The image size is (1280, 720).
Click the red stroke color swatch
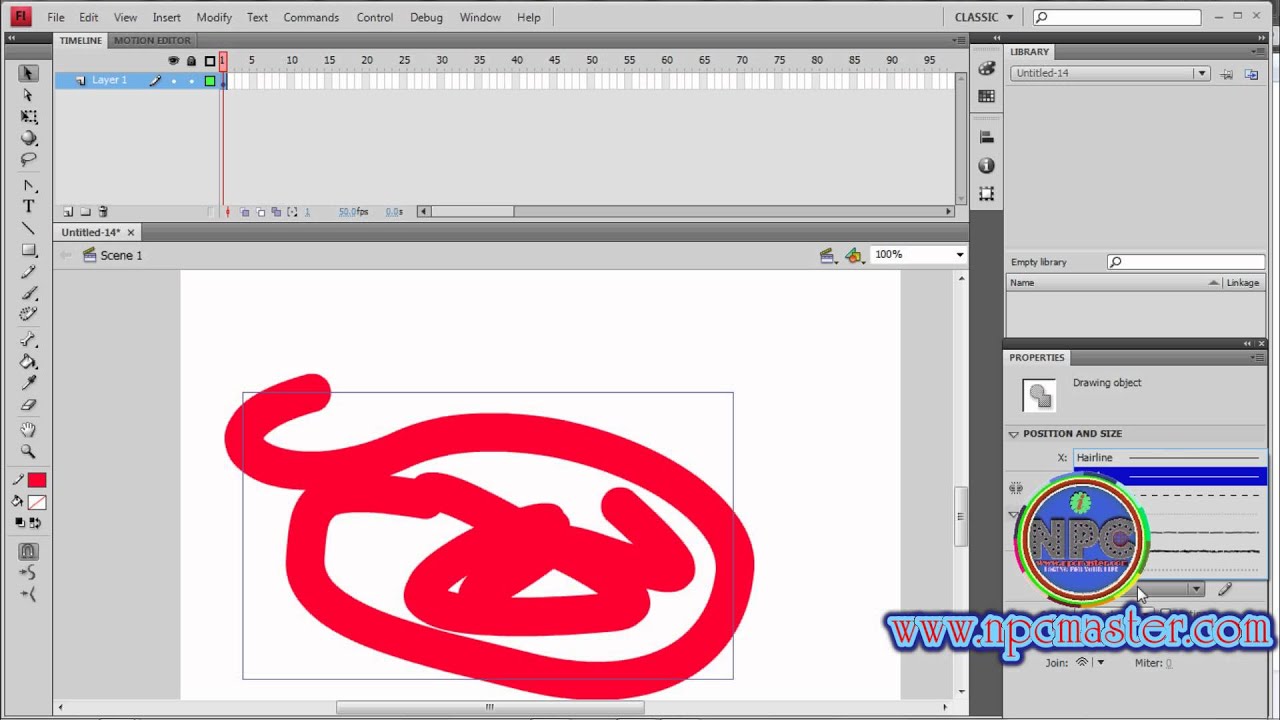[x=37, y=481]
